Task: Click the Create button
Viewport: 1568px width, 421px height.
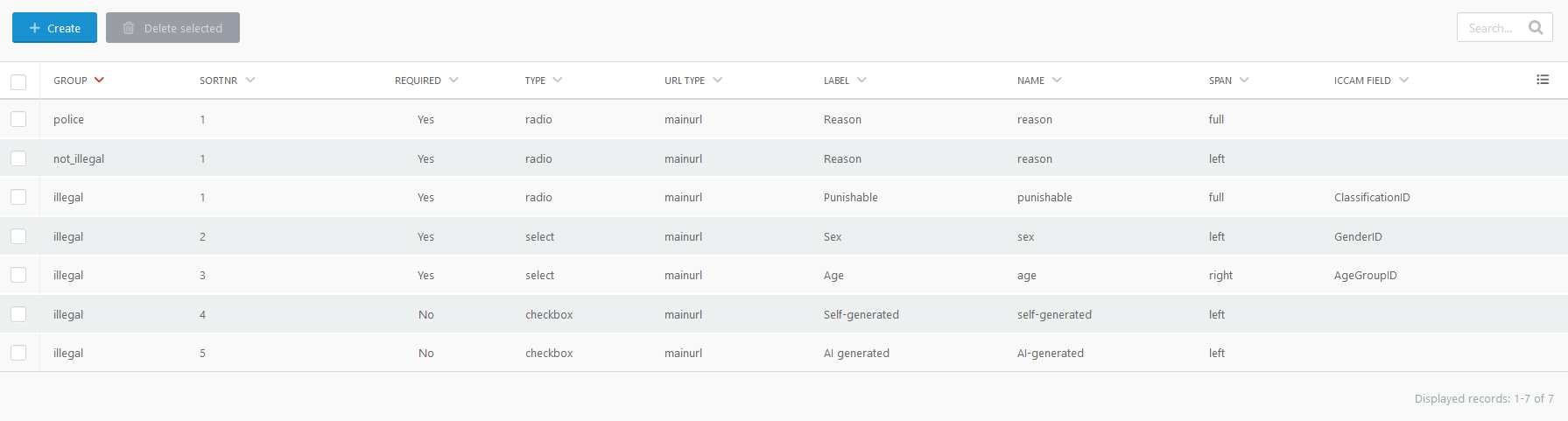Action: 54,28
